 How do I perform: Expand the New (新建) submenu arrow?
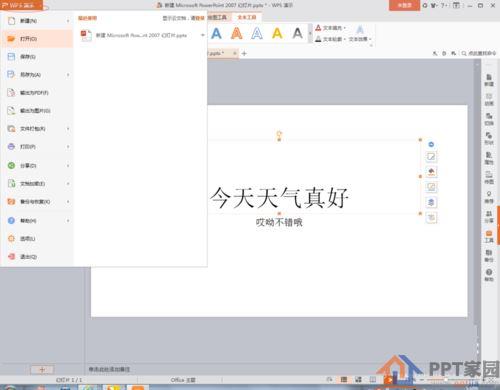(68, 21)
